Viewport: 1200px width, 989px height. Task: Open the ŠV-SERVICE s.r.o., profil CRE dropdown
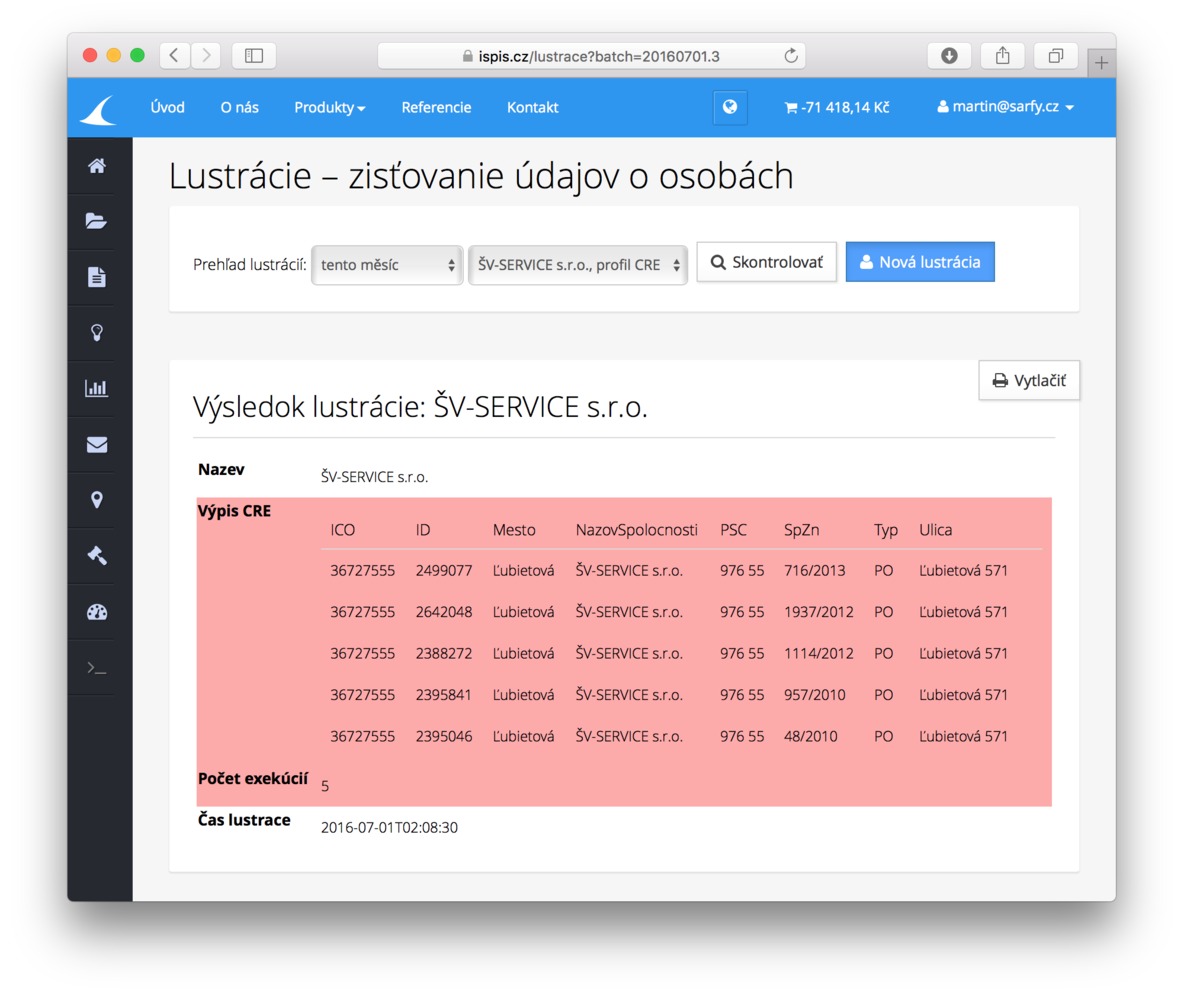(x=578, y=264)
